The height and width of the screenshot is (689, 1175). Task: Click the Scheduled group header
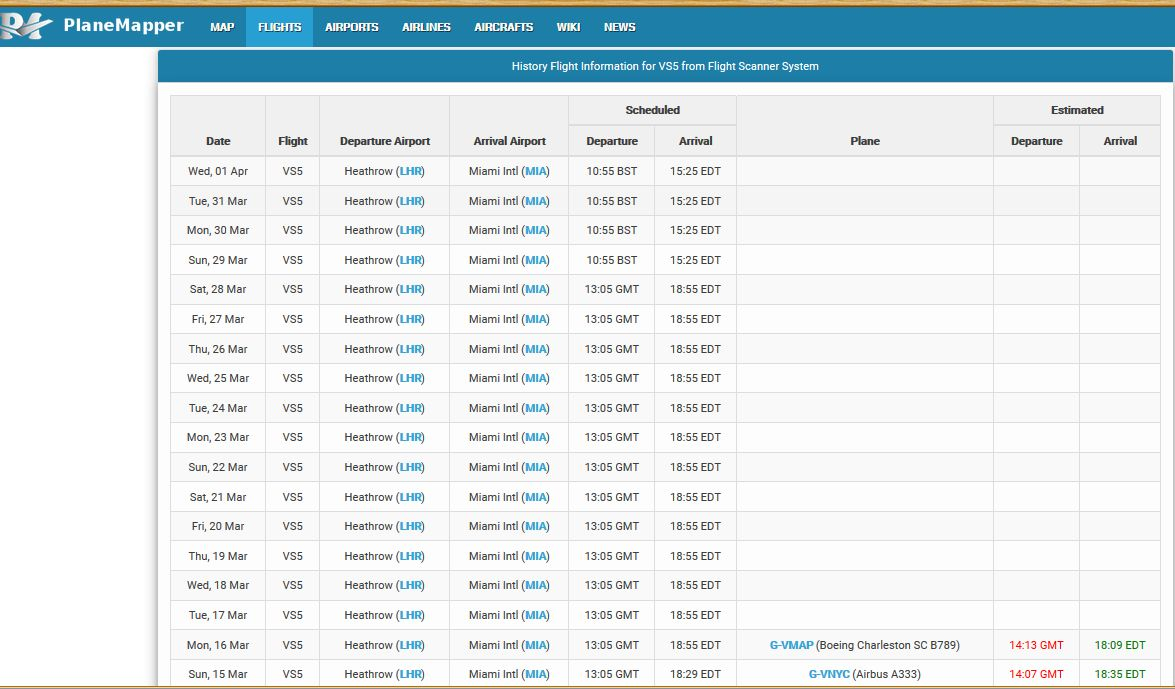tap(653, 110)
